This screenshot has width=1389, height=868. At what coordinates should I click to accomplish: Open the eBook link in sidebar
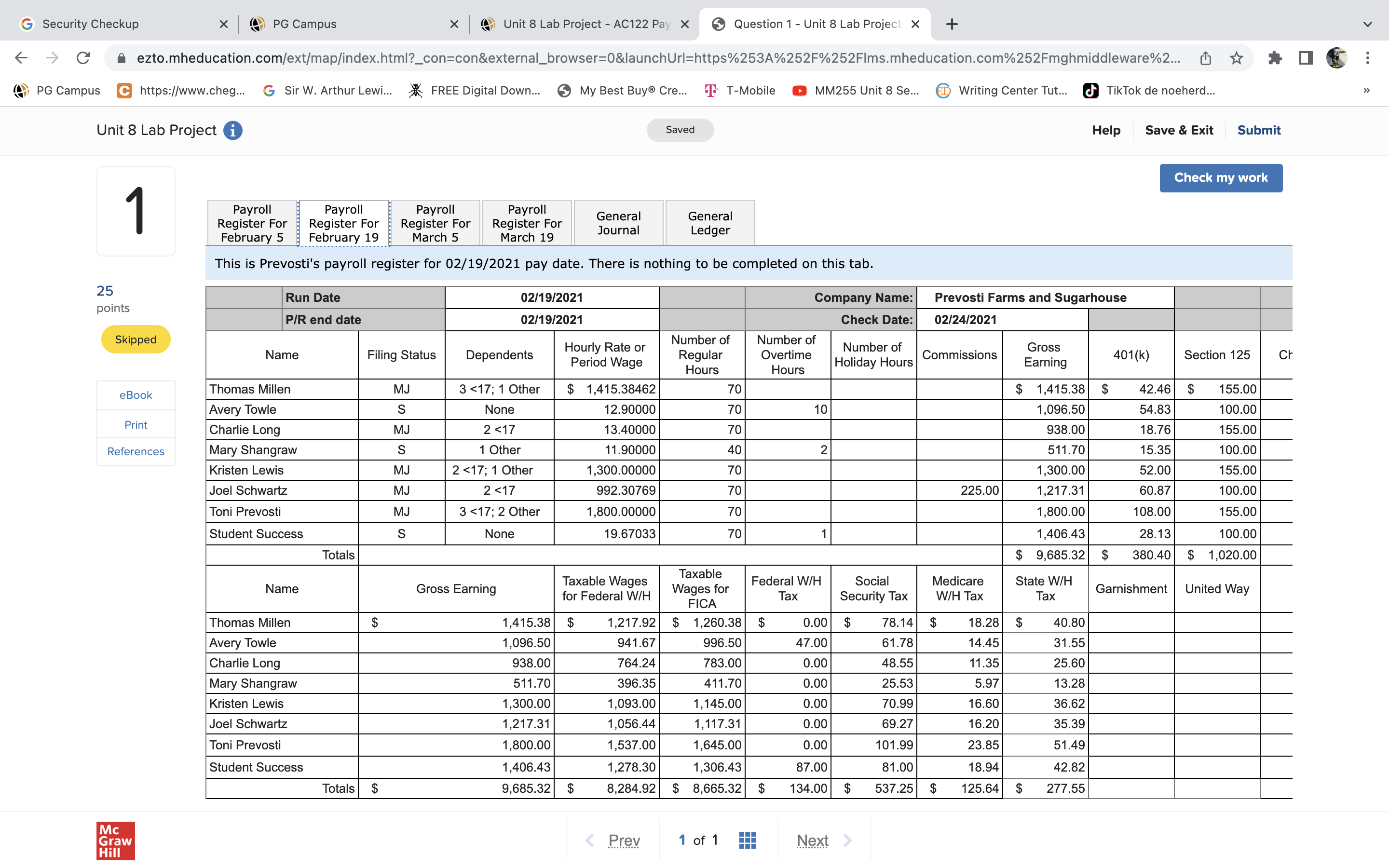coord(136,395)
